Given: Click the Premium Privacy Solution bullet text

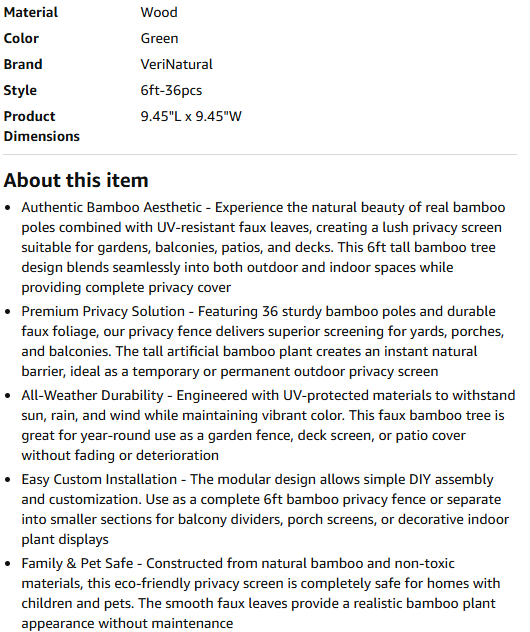Looking at the screenshot, I should 263,341.
